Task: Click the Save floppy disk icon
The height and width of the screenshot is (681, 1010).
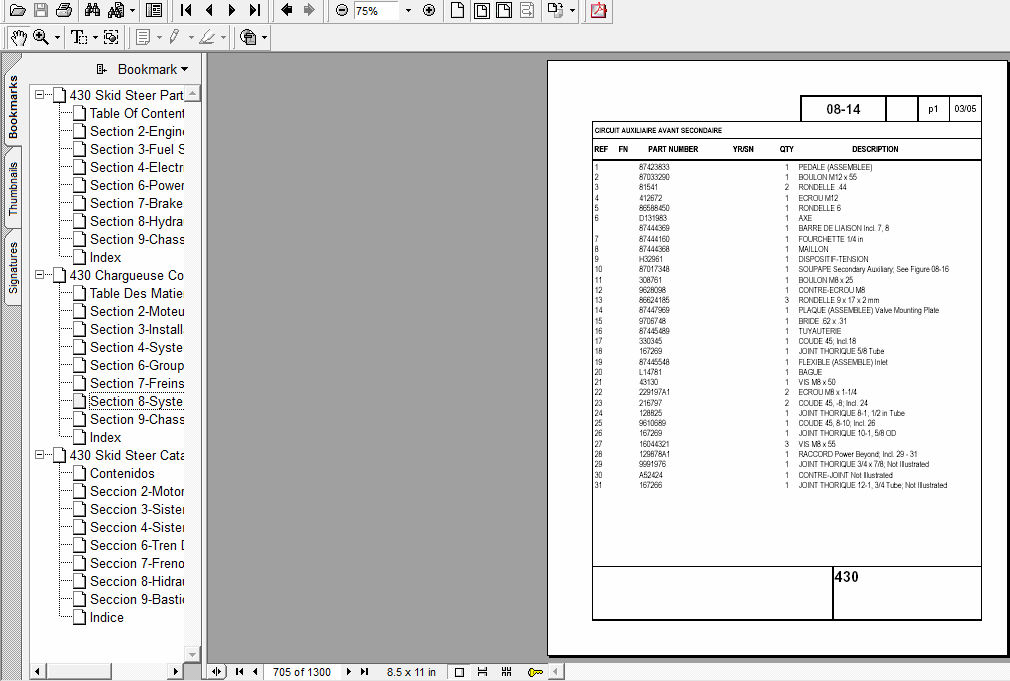Action: [x=41, y=10]
